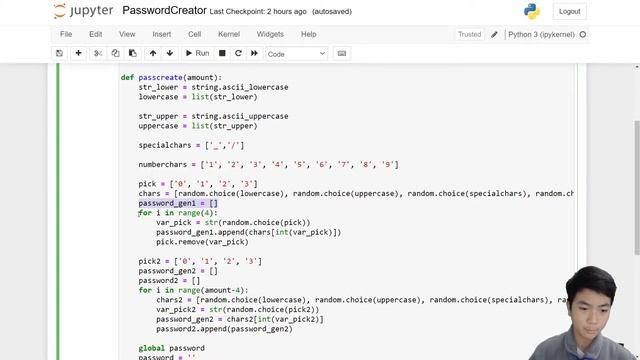Paste cells below

click(133, 53)
